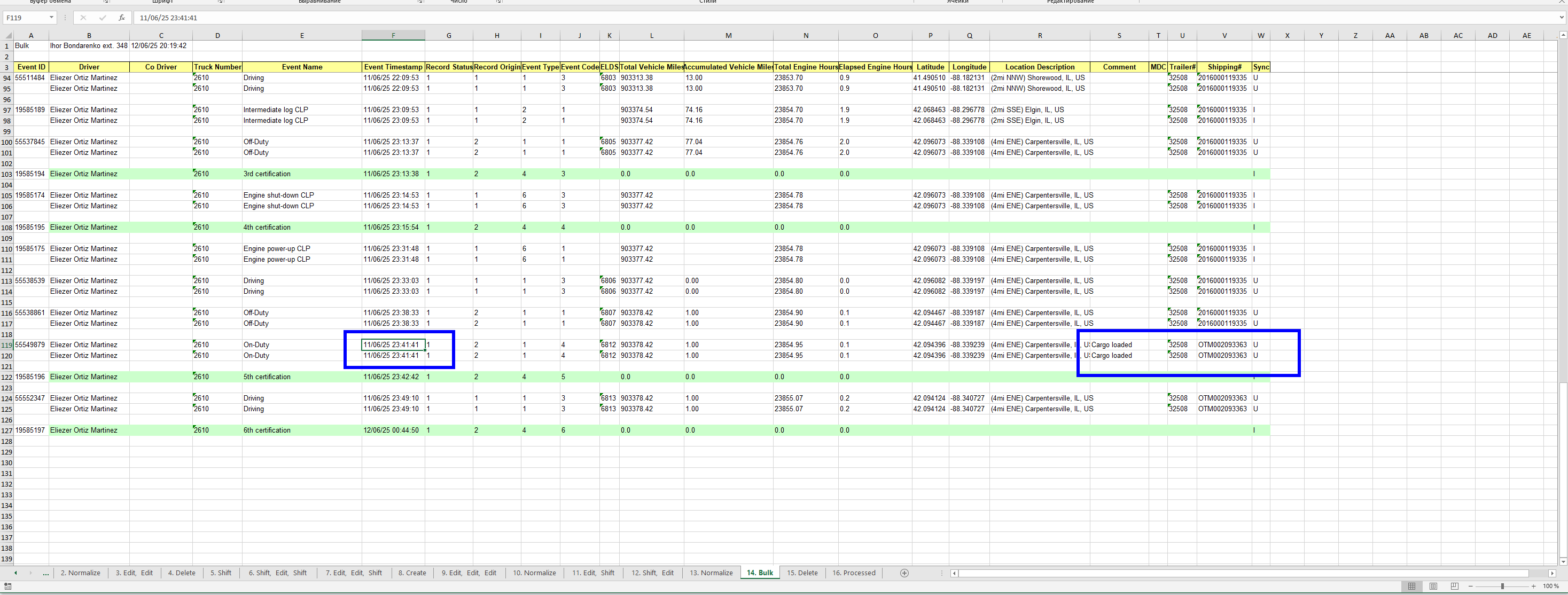Switch to Page Break Preview icon

pyautogui.click(x=1455, y=586)
